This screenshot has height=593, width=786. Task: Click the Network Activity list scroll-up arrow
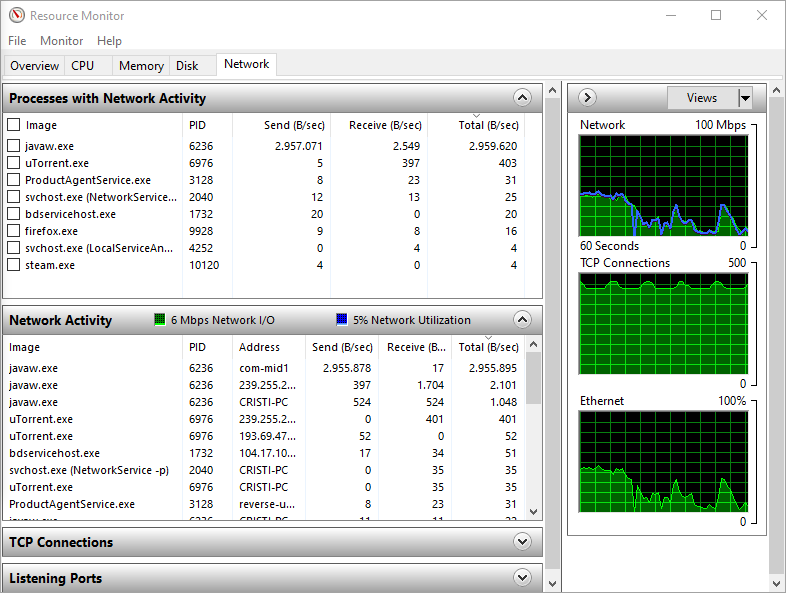533,344
